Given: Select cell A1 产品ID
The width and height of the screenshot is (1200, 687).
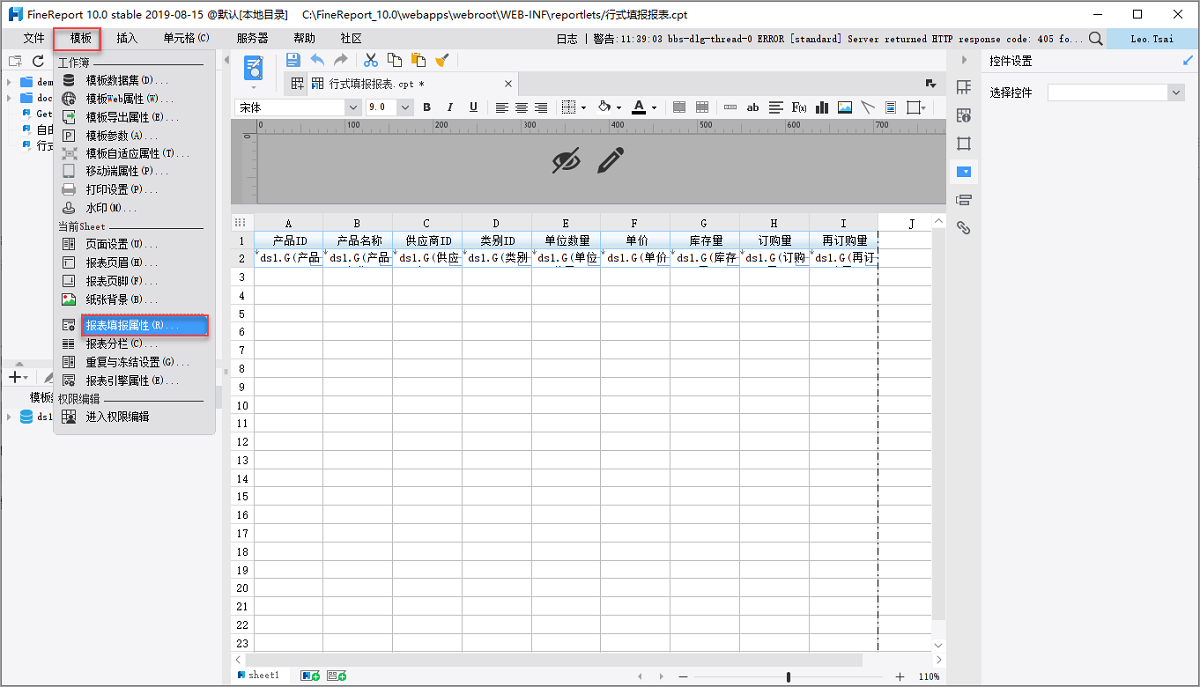Looking at the screenshot, I should coord(289,241).
